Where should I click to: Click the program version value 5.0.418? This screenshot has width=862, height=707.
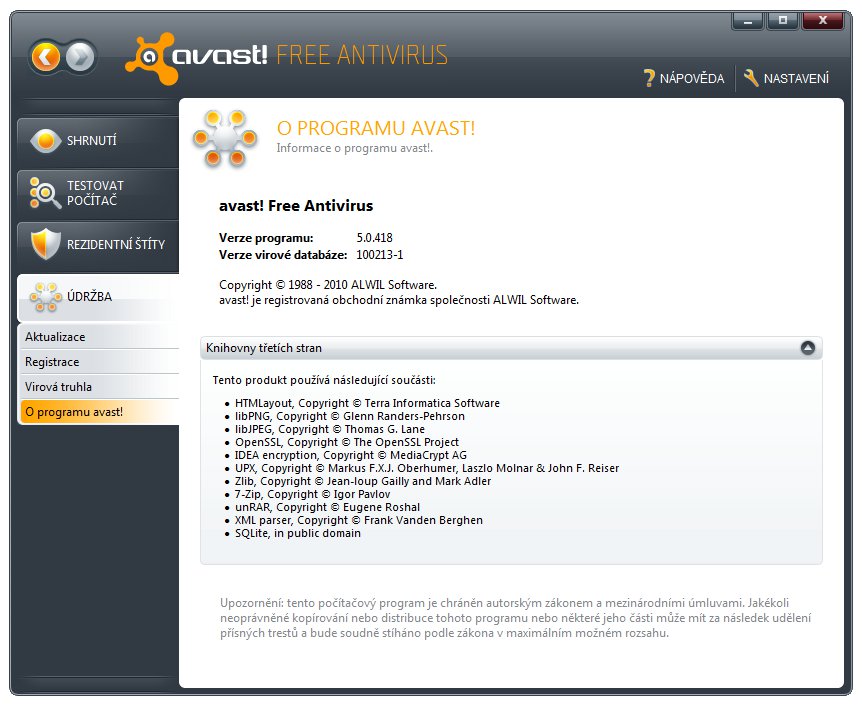[374, 238]
